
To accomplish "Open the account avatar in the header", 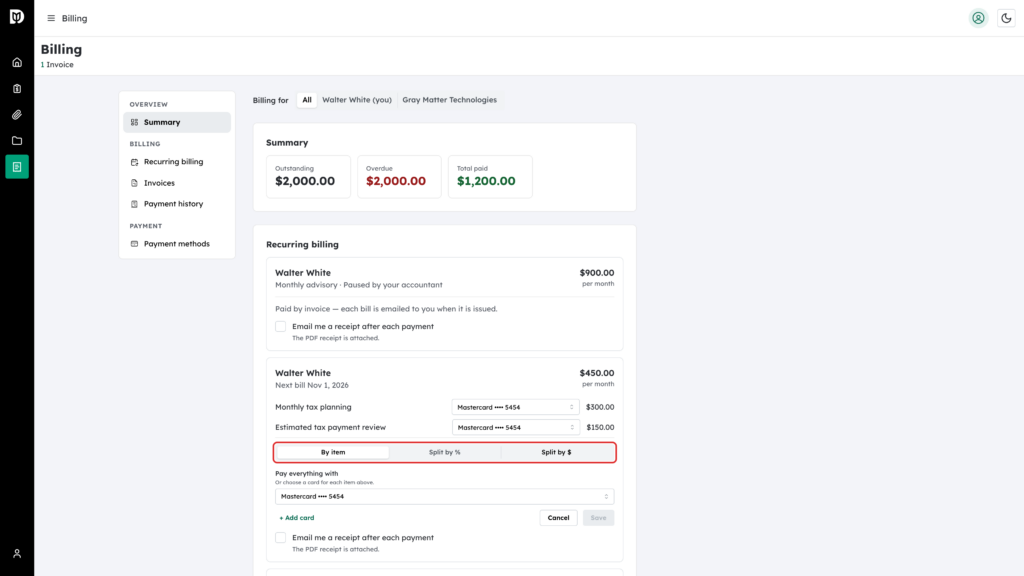I will click(x=978, y=18).
